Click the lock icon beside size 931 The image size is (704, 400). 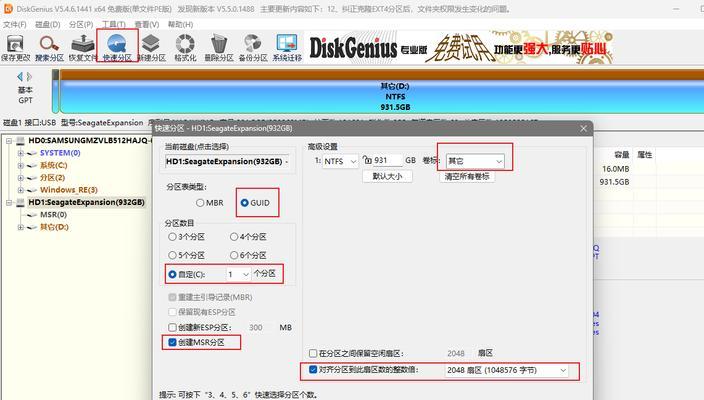point(367,160)
